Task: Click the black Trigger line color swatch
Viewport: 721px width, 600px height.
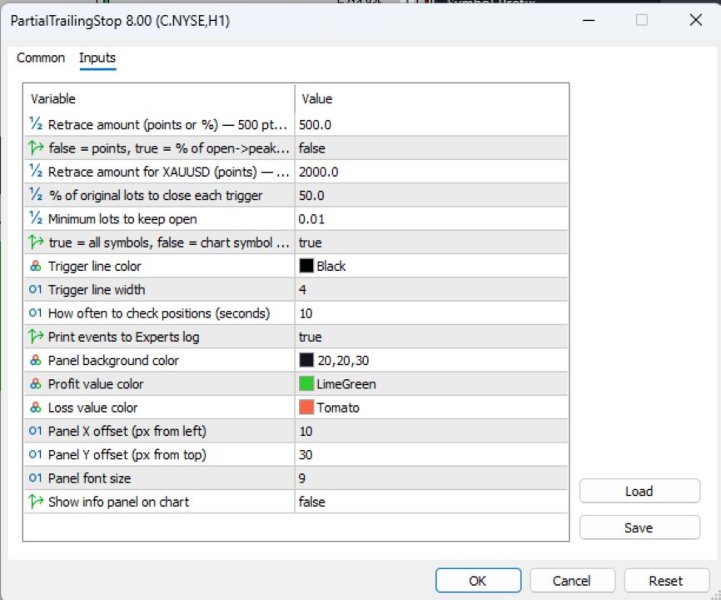Action: click(x=306, y=266)
